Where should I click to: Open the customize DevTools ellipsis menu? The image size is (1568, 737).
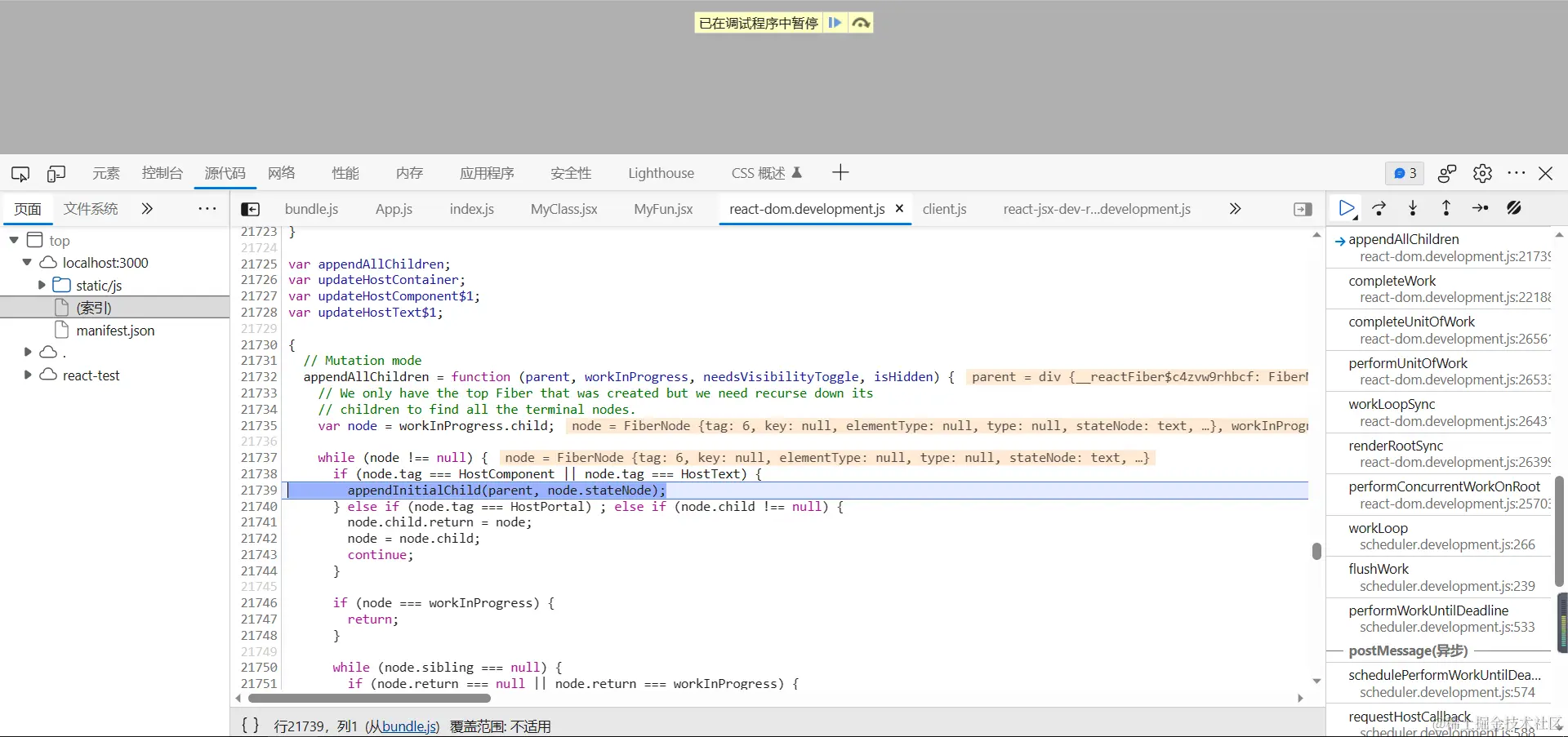[x=1517, y=173]
